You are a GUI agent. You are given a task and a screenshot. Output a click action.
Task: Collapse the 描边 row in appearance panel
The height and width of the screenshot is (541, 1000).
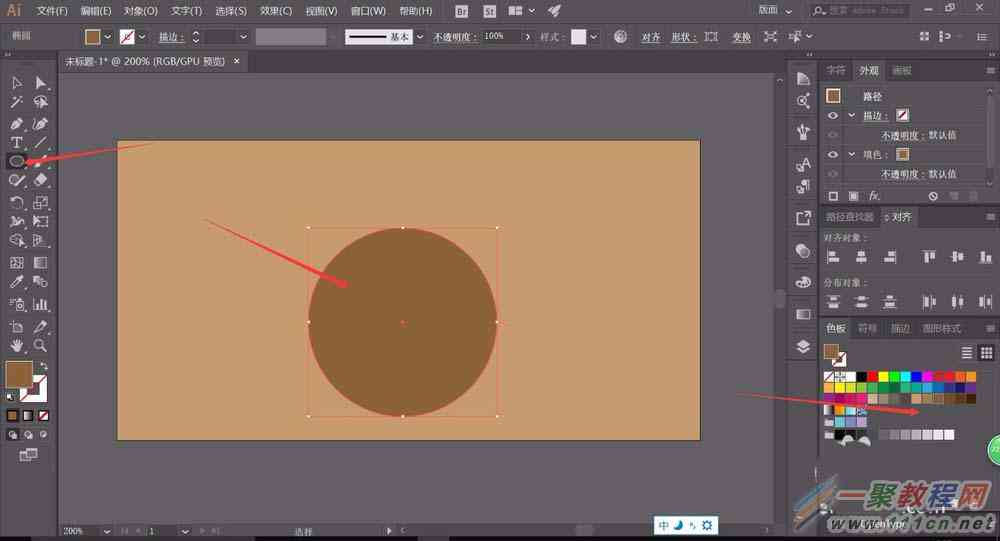851,115
